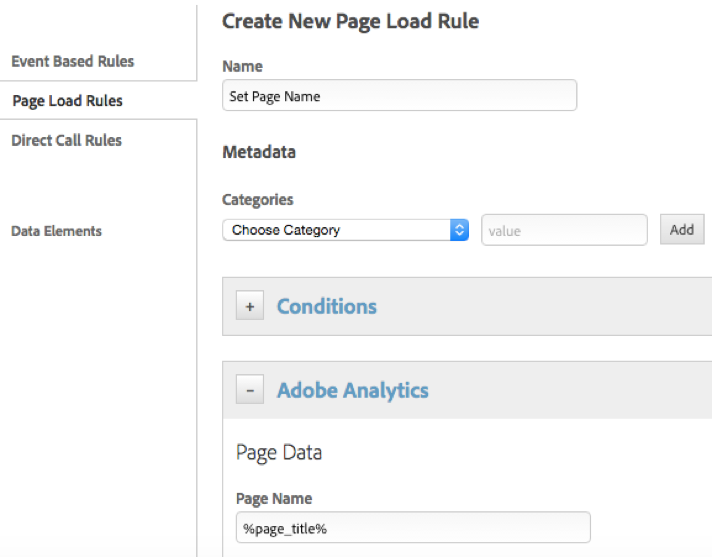Focus the category value text field
The image size is (712, 557).
[564, 230]
